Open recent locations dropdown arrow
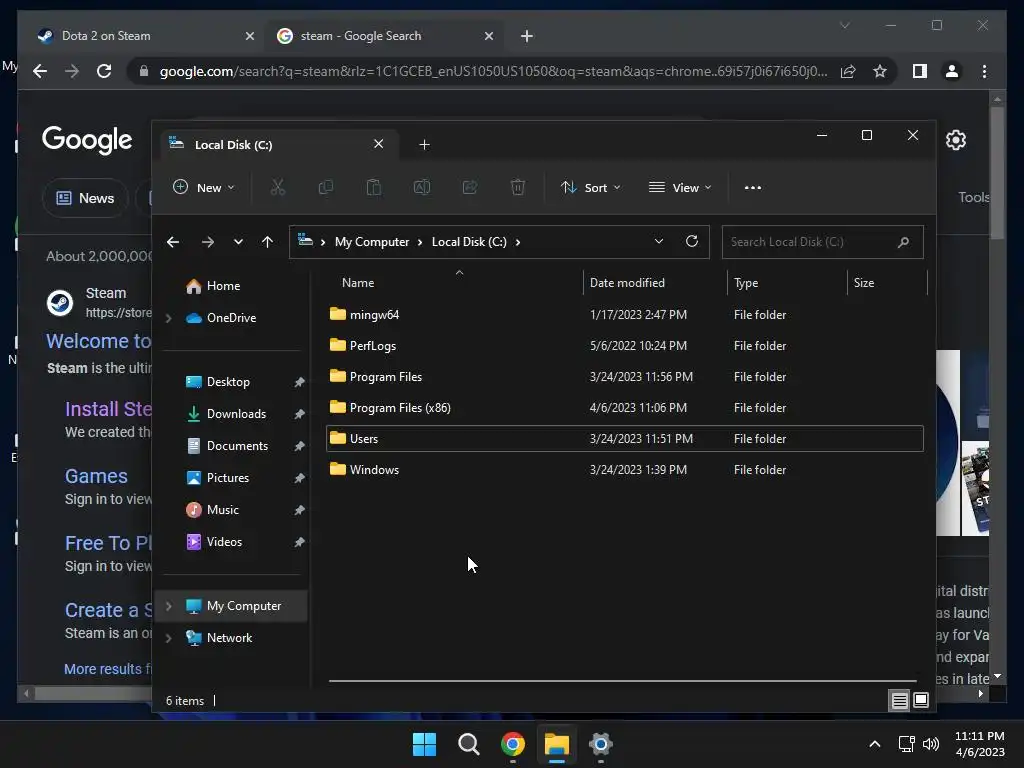 (238, 242)
